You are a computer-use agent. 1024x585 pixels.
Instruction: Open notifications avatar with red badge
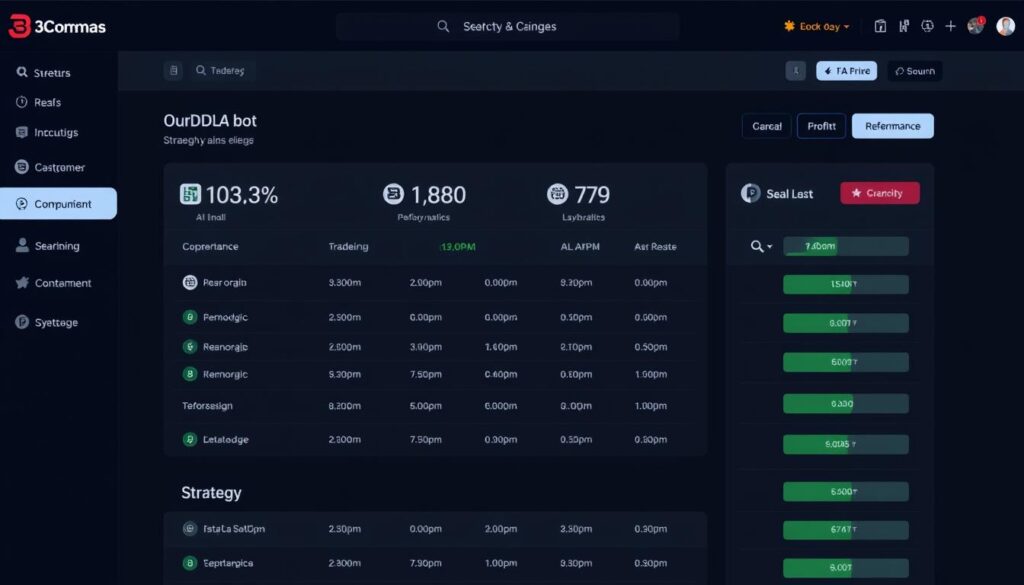pyautogui.click(x=976, y=26)
